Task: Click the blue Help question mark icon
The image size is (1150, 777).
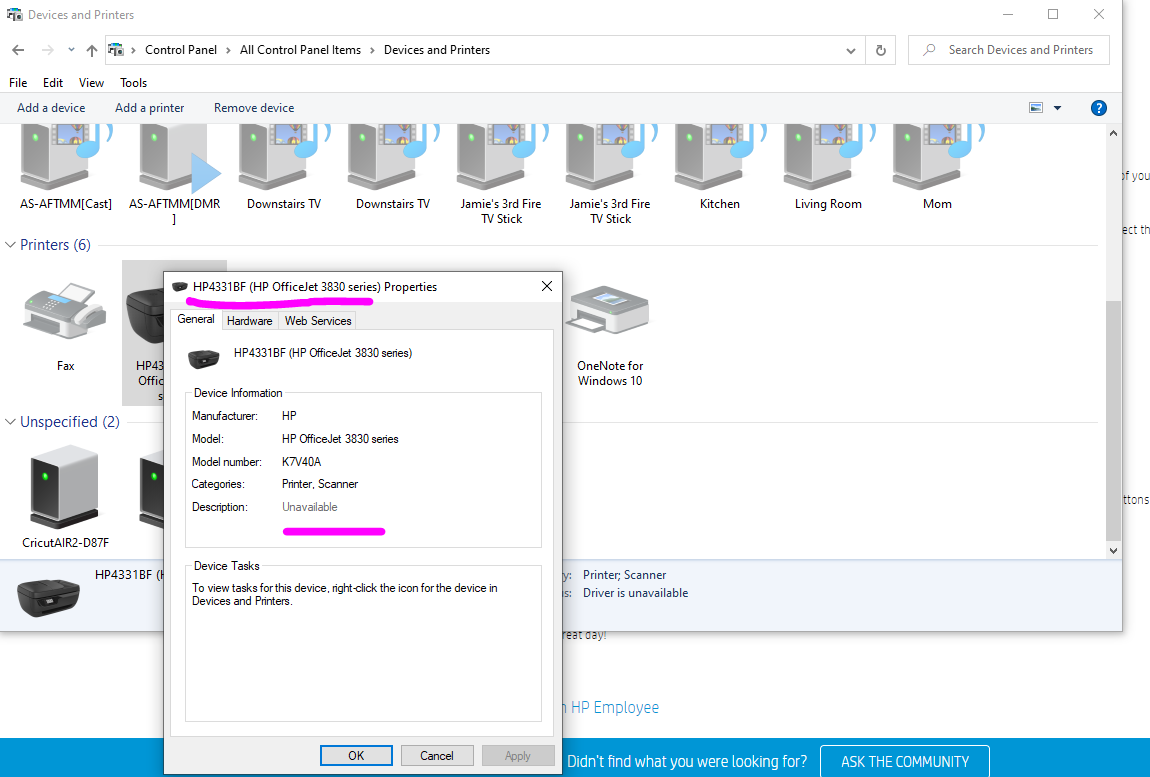Action: (x=1098, y=108)
